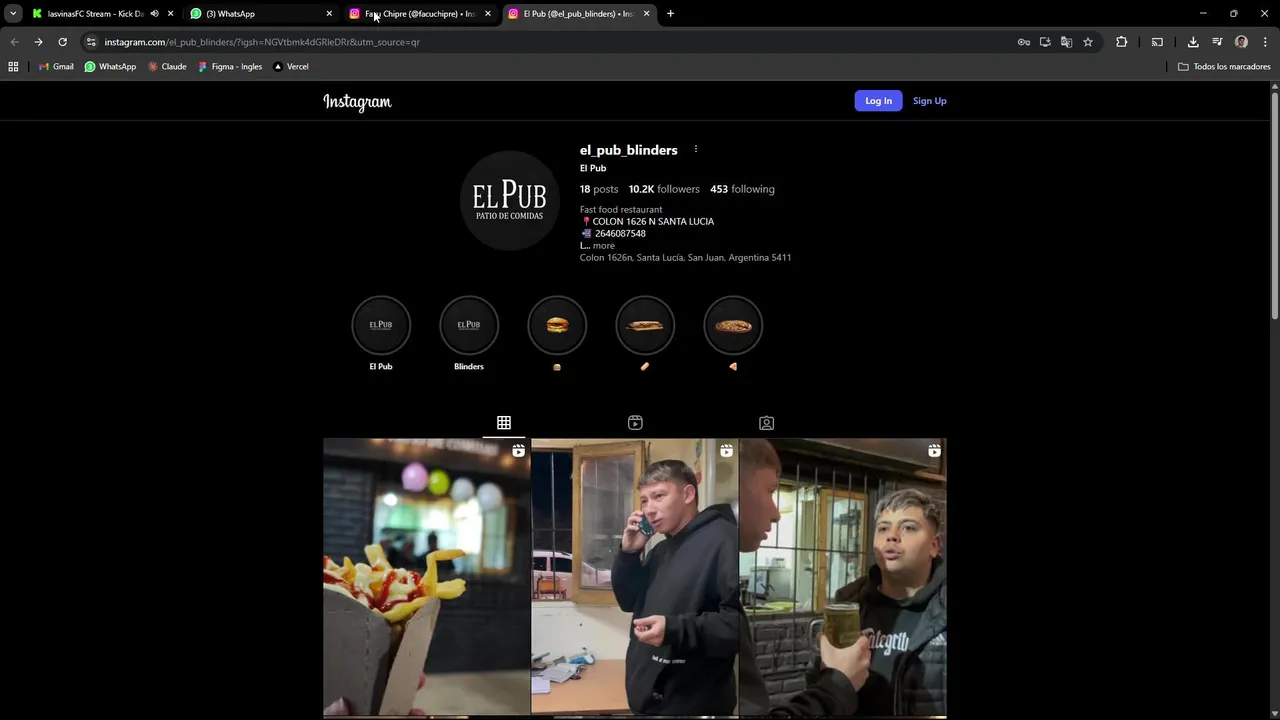Click the 18 posts count
Viewport: 1280px width, 720px height.
599,189
